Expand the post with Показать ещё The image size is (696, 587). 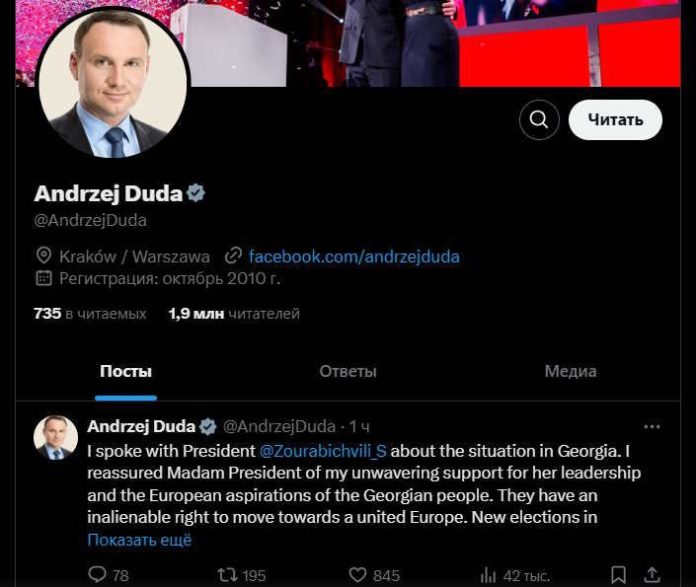[x=139, y=539]
